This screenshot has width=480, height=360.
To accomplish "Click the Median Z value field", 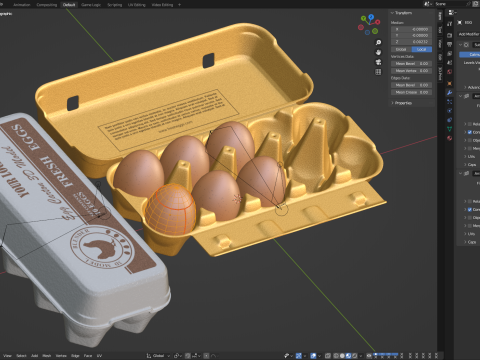I will pos(411,42).
